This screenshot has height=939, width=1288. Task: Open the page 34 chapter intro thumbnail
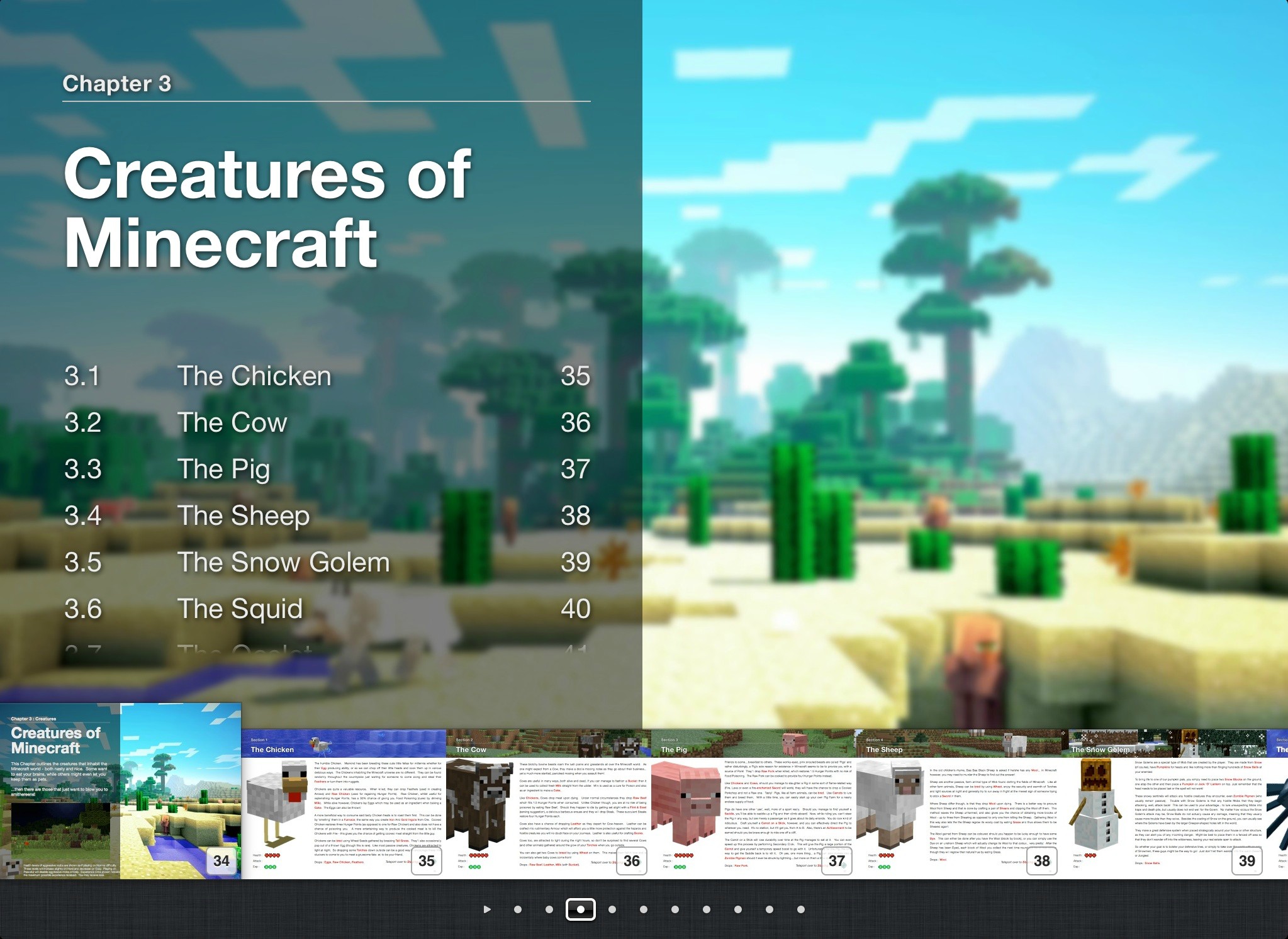click(121, 791)
